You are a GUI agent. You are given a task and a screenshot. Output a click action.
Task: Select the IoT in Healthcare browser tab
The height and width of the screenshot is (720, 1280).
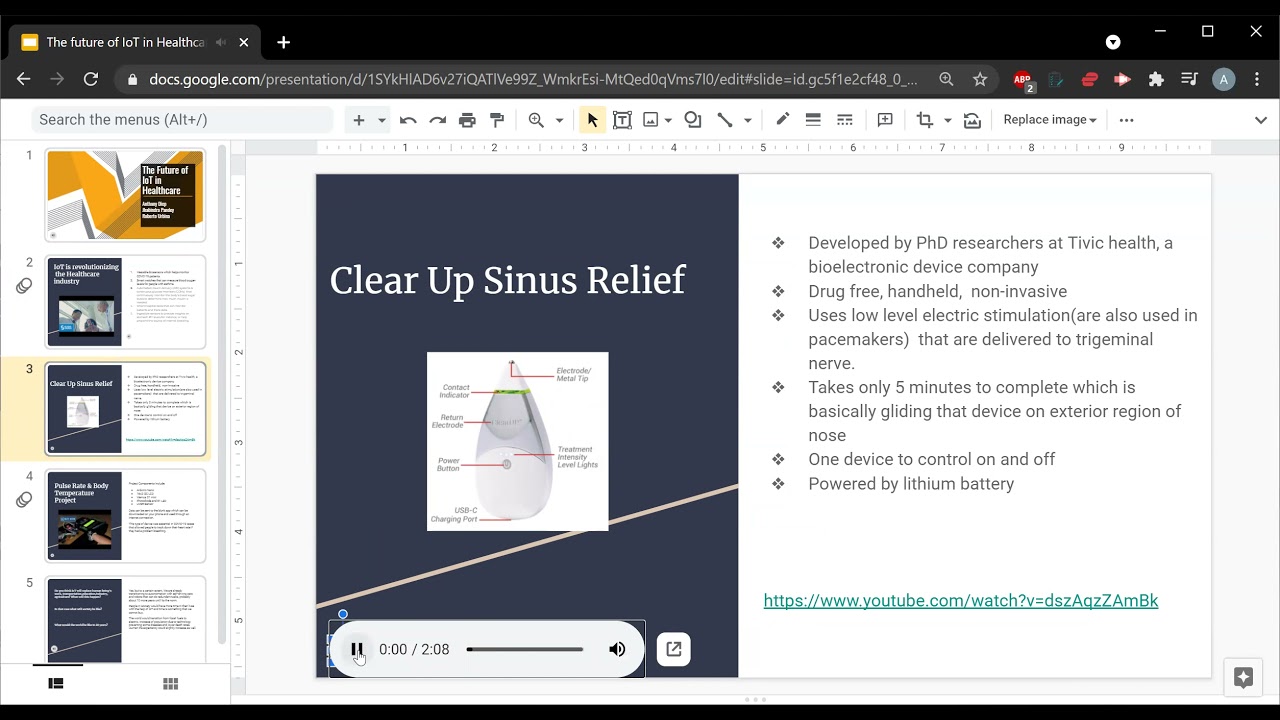click(x=135, y=42)
